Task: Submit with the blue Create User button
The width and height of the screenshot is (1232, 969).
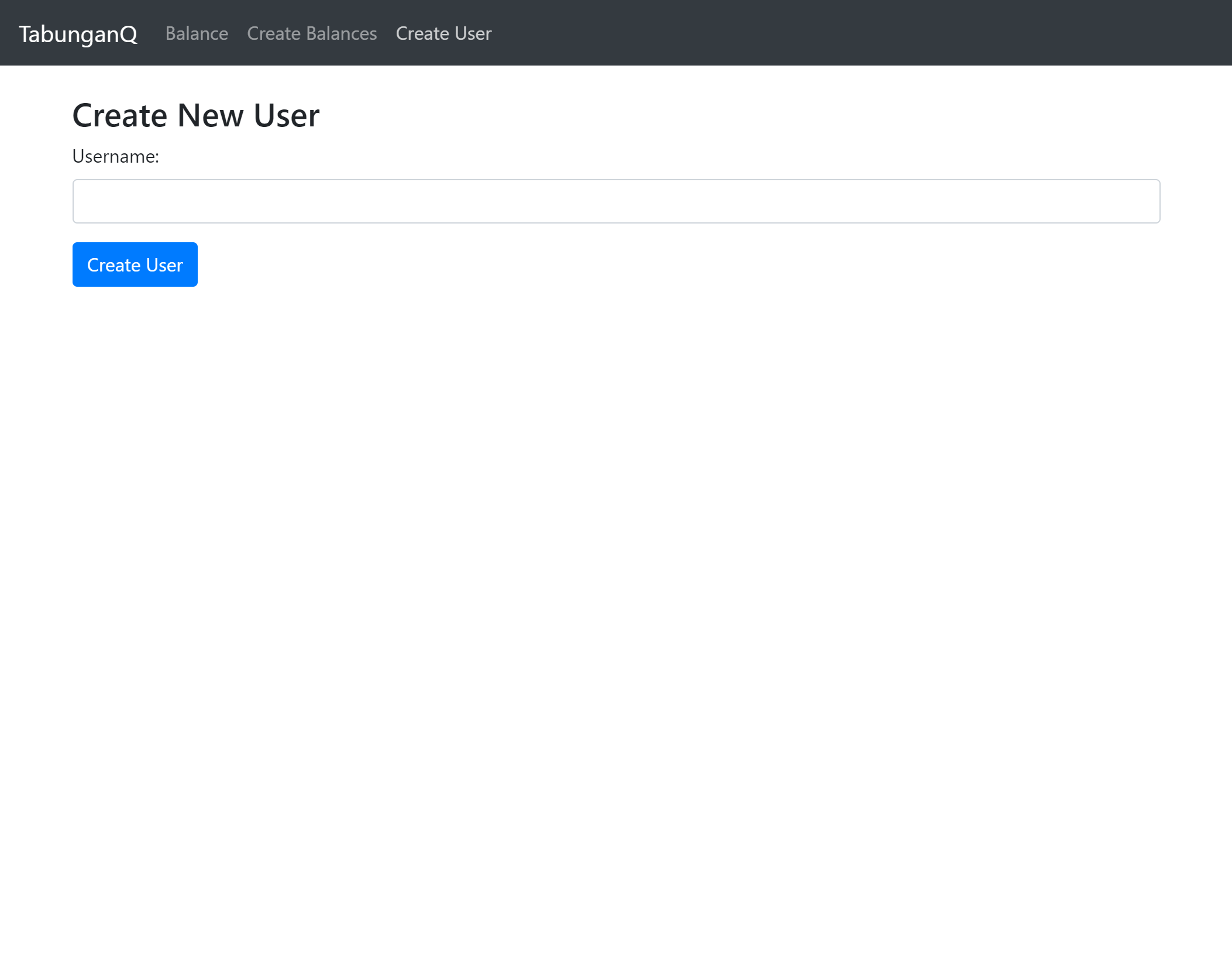Action: tap(135, 264)
